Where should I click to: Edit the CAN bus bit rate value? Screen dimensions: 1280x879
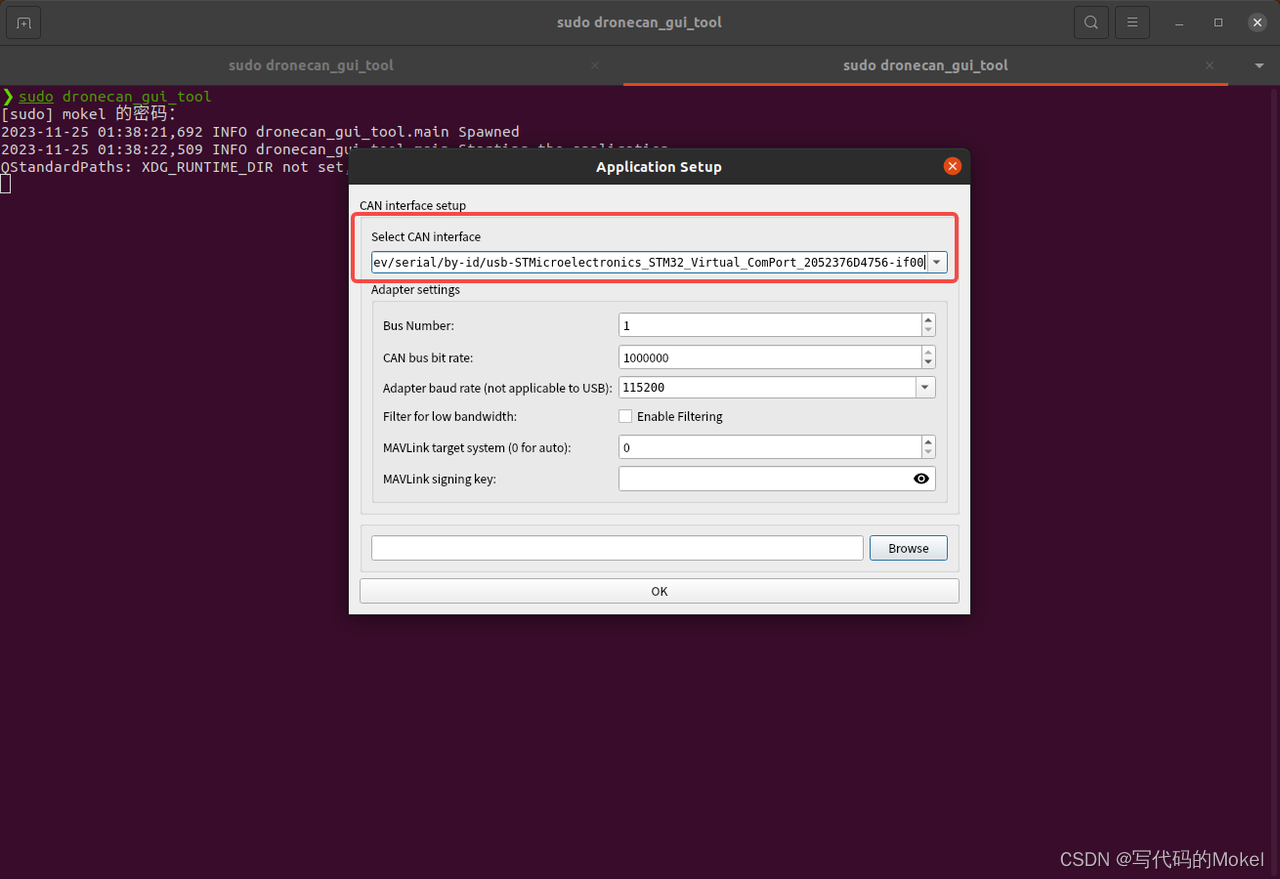(770, 357)
